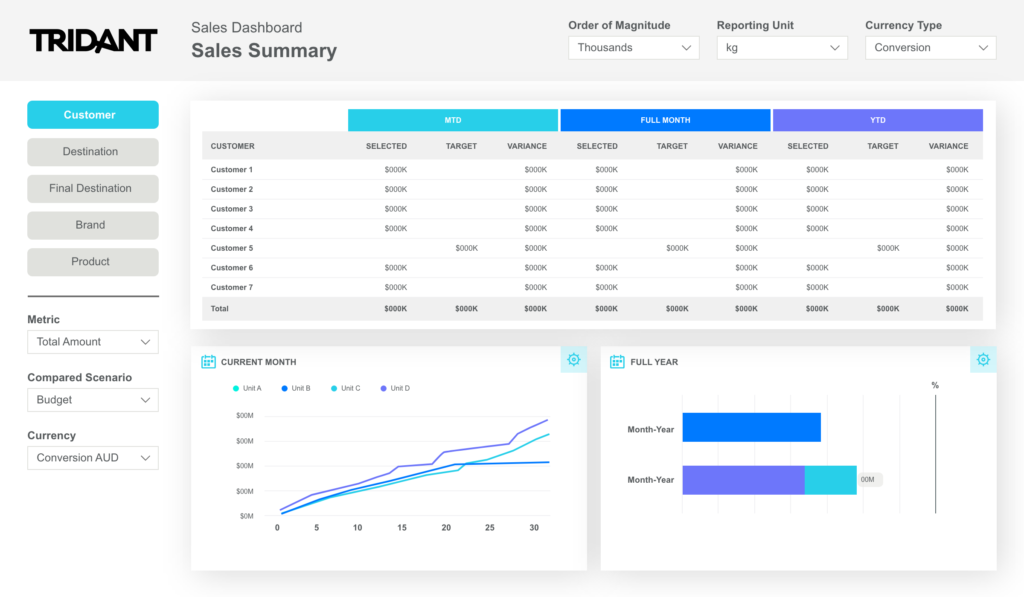
Task: Click the calendar icon beside Current Month
Action: [208, 362]
